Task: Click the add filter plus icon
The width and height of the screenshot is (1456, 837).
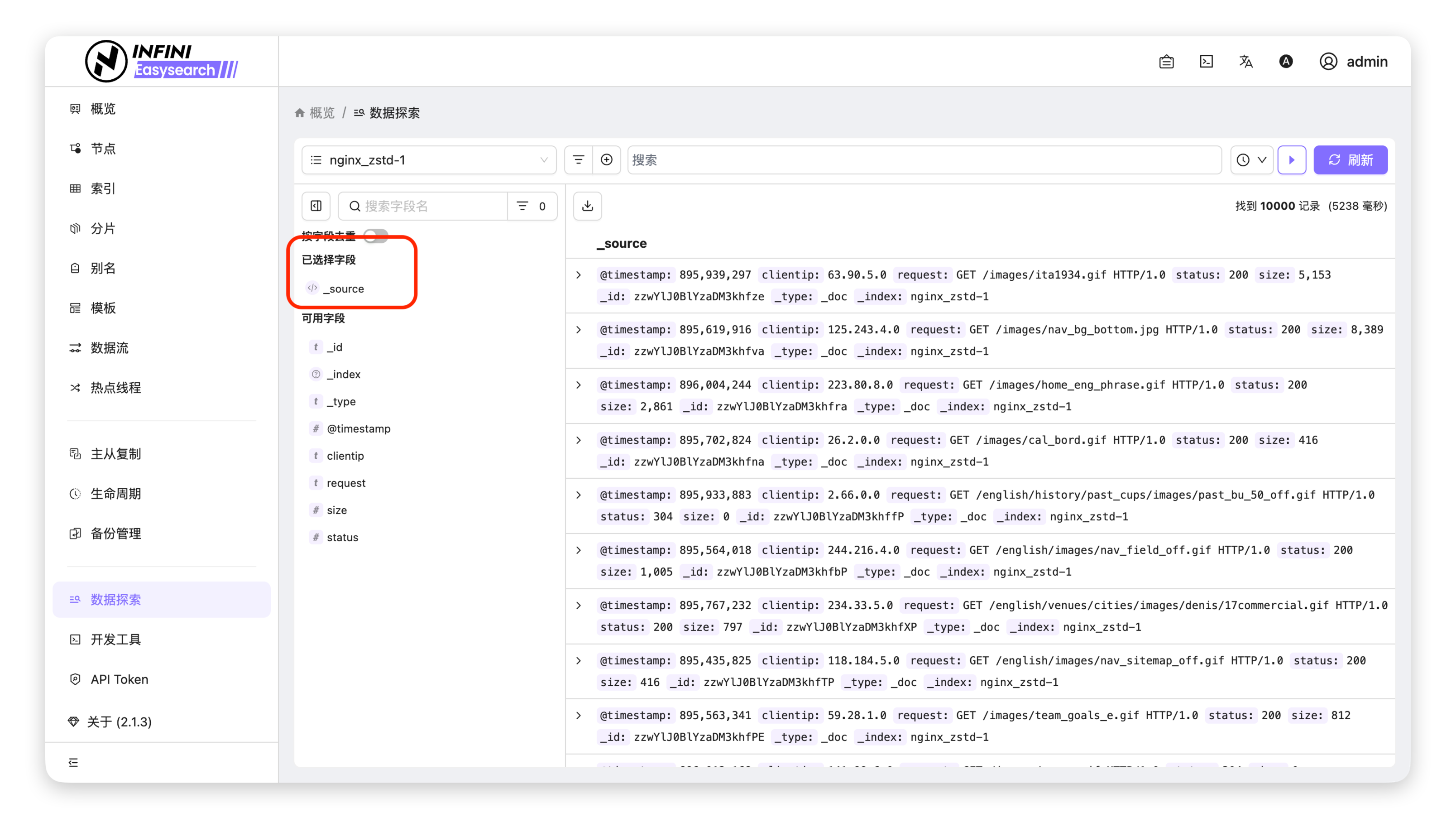Action: pyautogui.click(x=606, y=160)
